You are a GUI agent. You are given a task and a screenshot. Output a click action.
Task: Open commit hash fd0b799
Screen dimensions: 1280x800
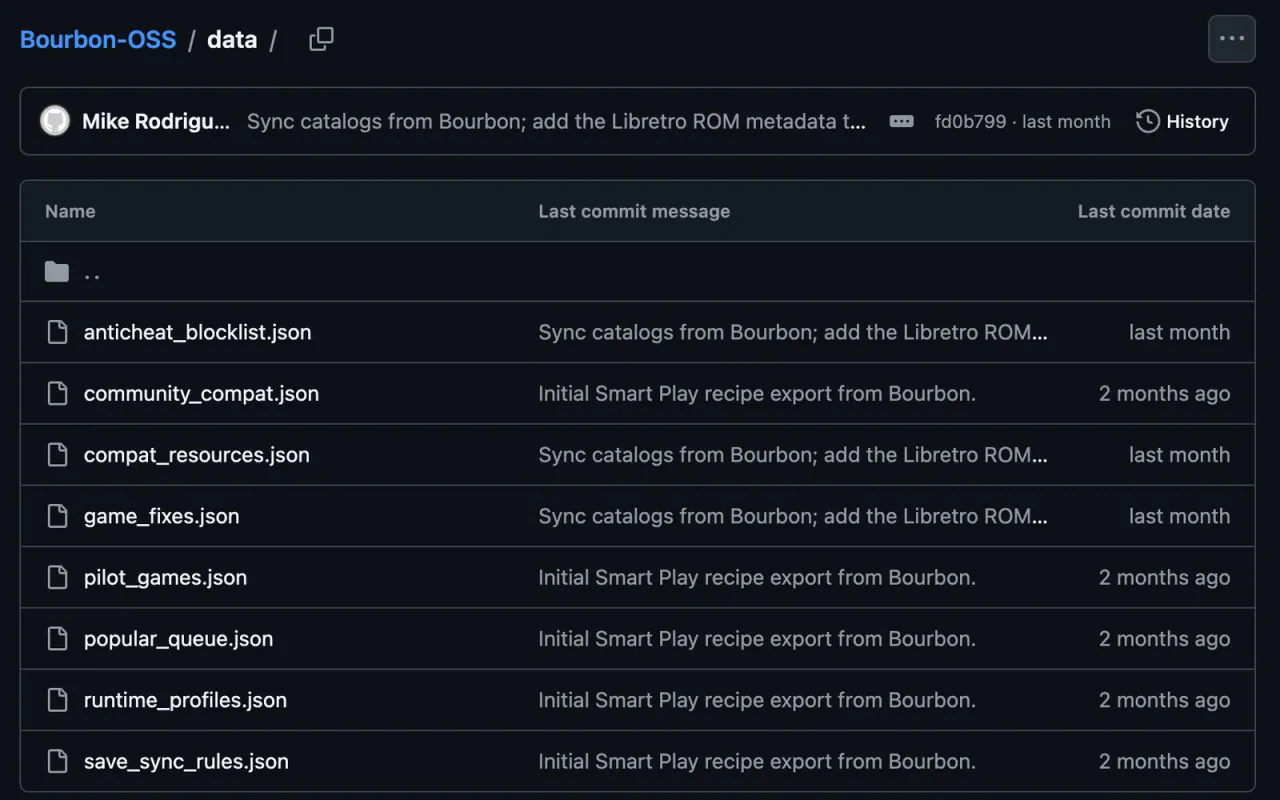[x=969, y=122]
